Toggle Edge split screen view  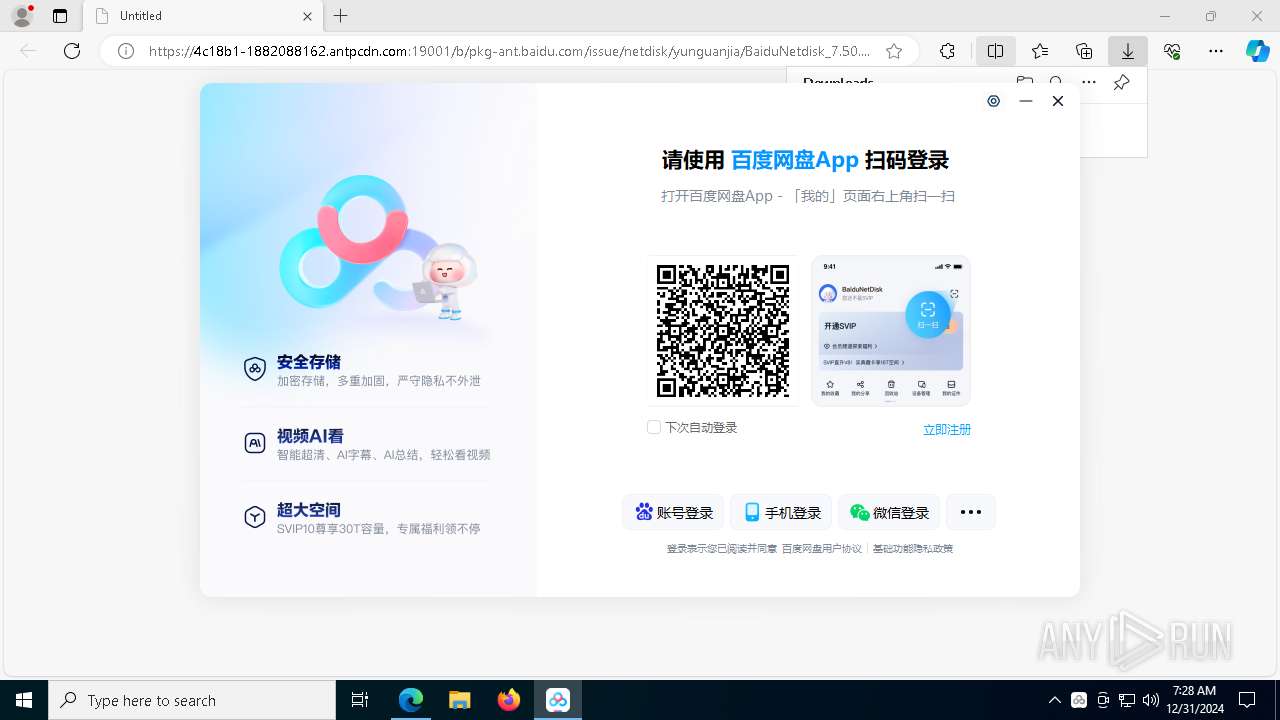pyautogui.click(x=995, y=51)
